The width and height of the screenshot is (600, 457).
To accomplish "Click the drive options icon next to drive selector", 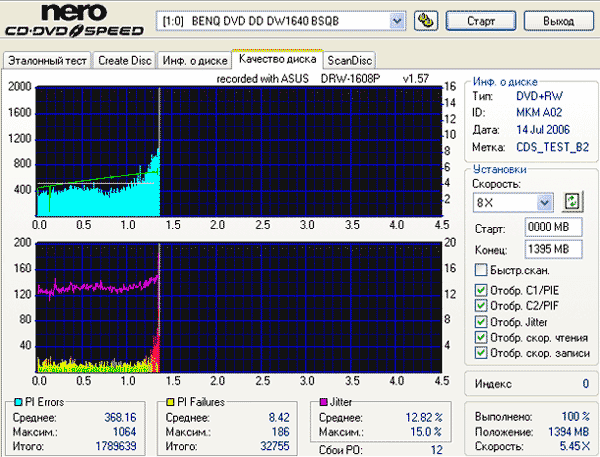I will (x=426, y=21).
